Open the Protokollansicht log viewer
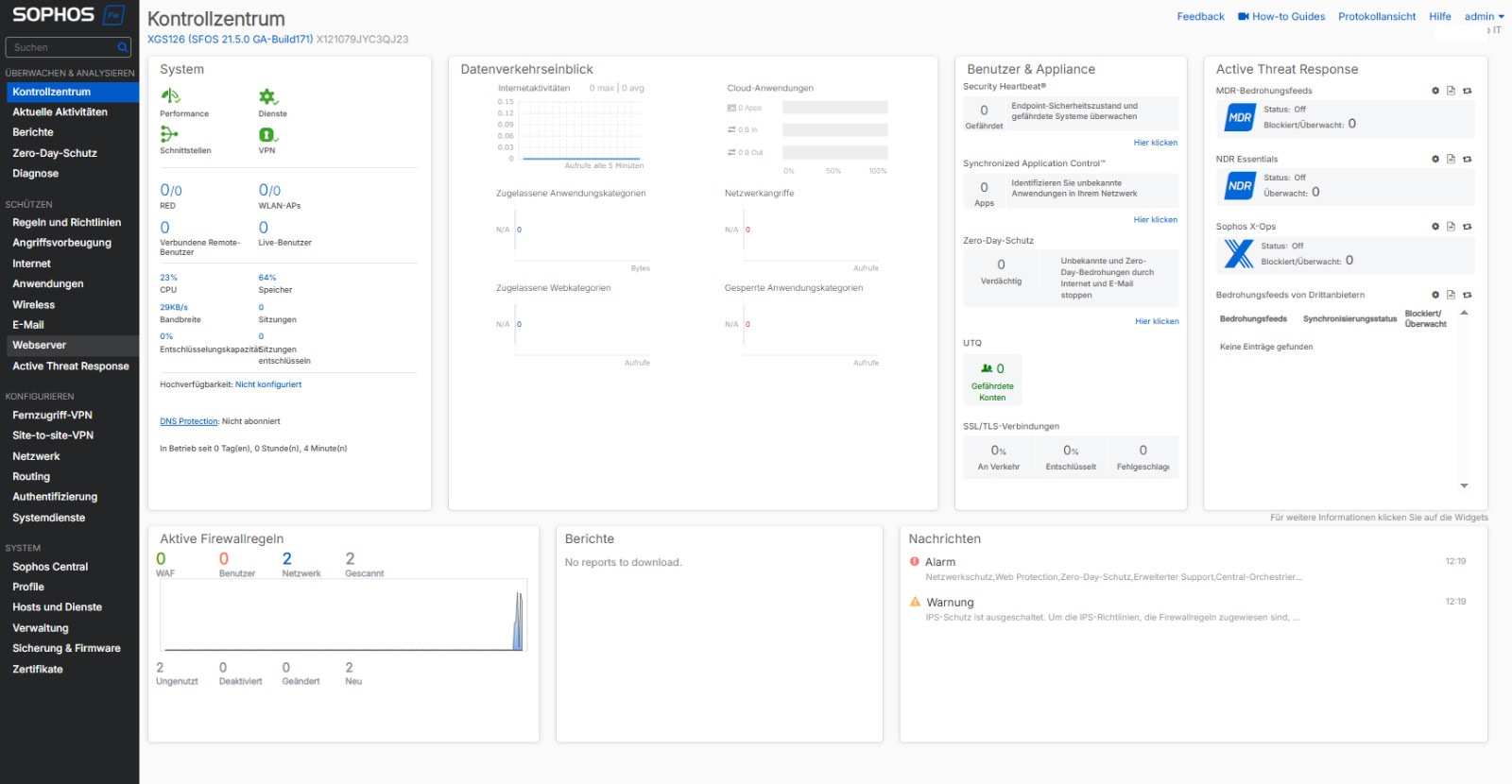Viewport: 1512px width, 784px height. pyautogui.click(x=1377, y=16)
